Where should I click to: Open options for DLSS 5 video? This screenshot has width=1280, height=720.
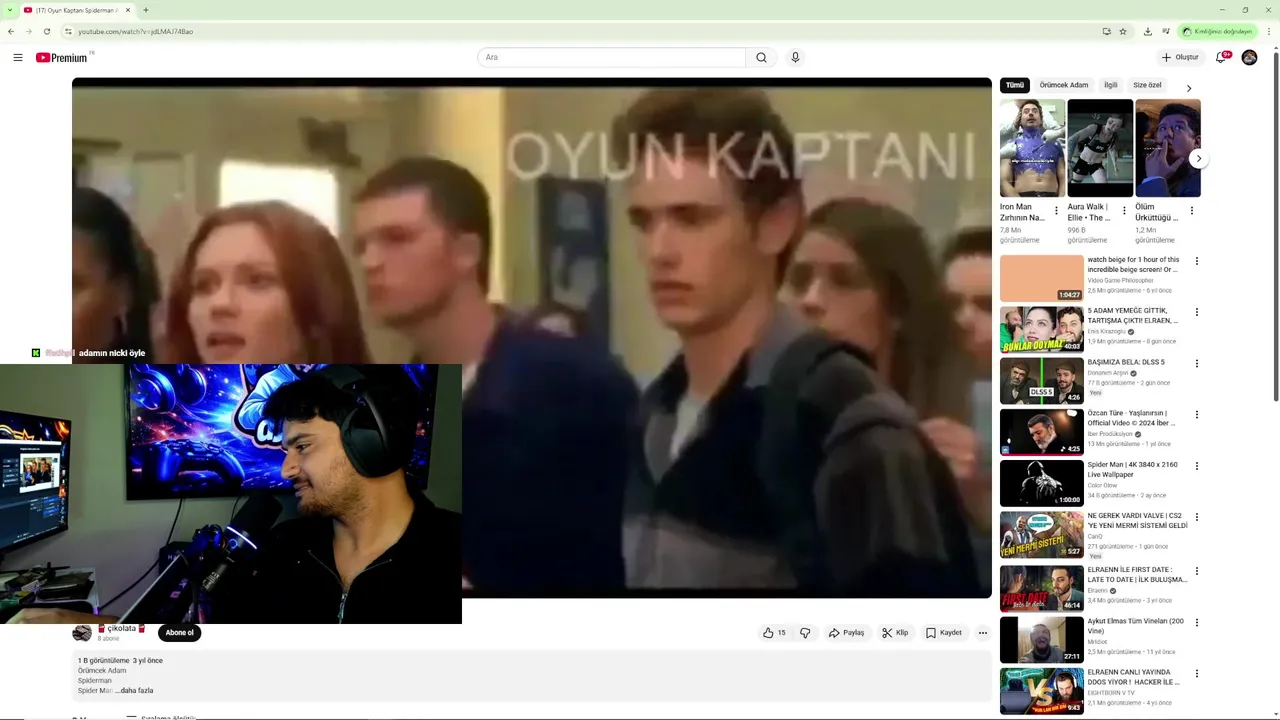pyautogui.click(x=1197, y=363)
